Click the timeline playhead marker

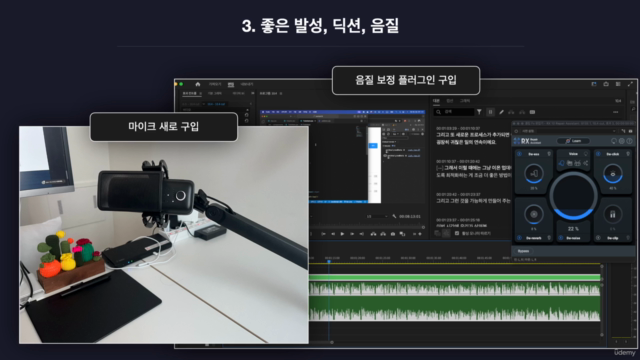[329, 261]
